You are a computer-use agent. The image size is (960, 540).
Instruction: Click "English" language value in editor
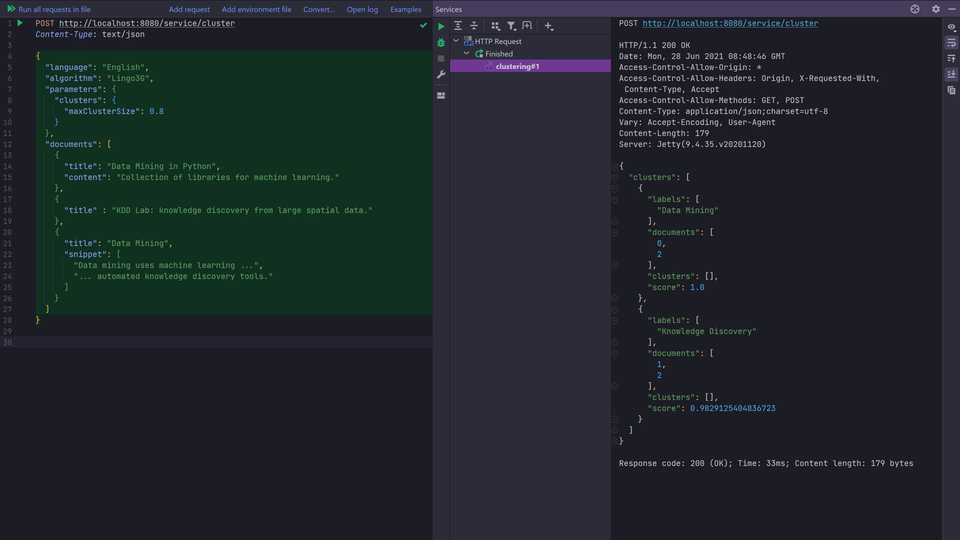(x=123, y=67)
